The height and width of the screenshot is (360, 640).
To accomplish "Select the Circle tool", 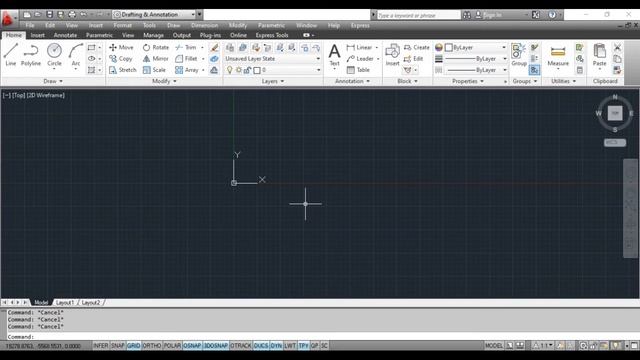I will click(x=54, y=55).
